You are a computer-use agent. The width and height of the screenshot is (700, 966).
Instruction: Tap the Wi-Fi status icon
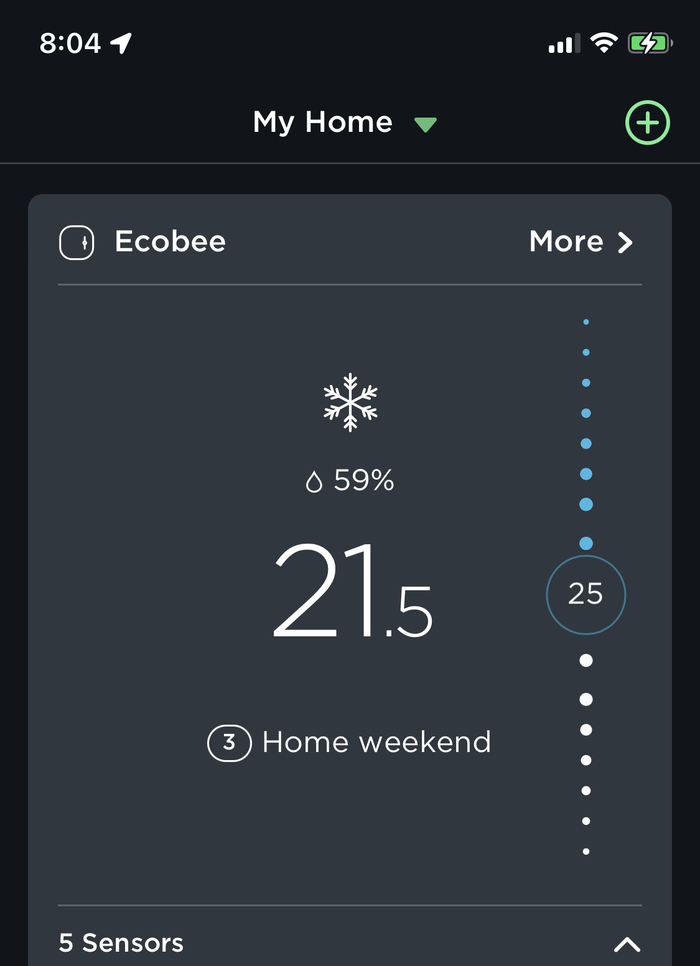pyautogui.click(x=603, y=43)
